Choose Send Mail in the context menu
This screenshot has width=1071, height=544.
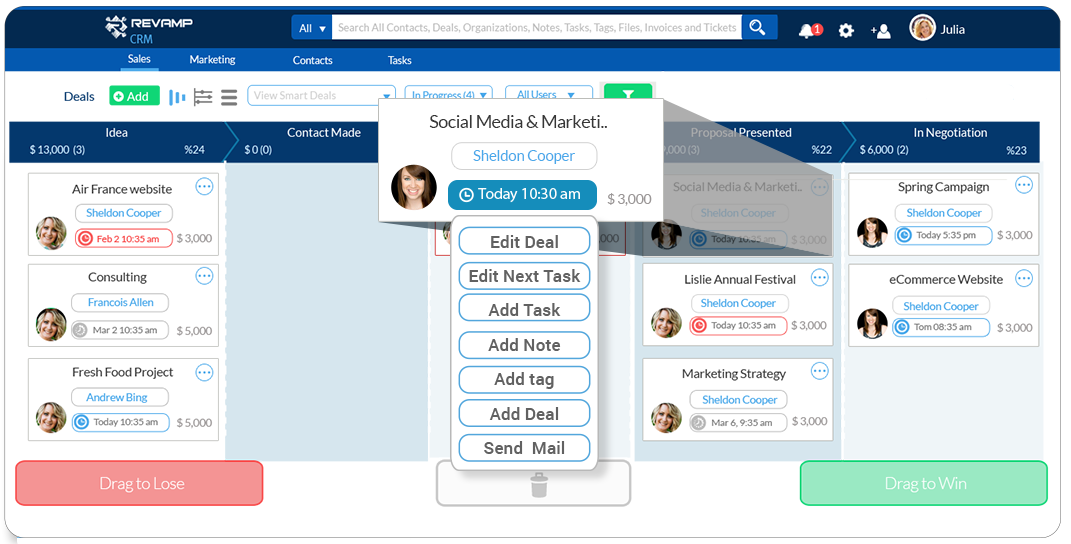click(524, 448)
